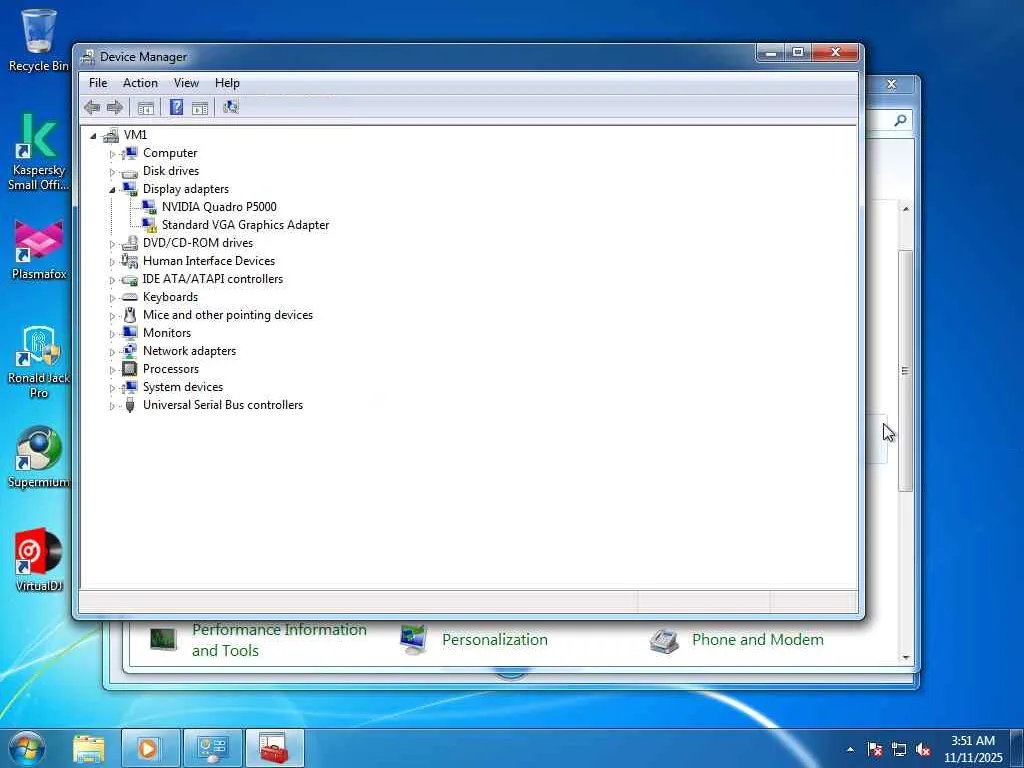Click the Control Panel taskbar button
This screenshot has height=768, width=1024.
(212, 748)
